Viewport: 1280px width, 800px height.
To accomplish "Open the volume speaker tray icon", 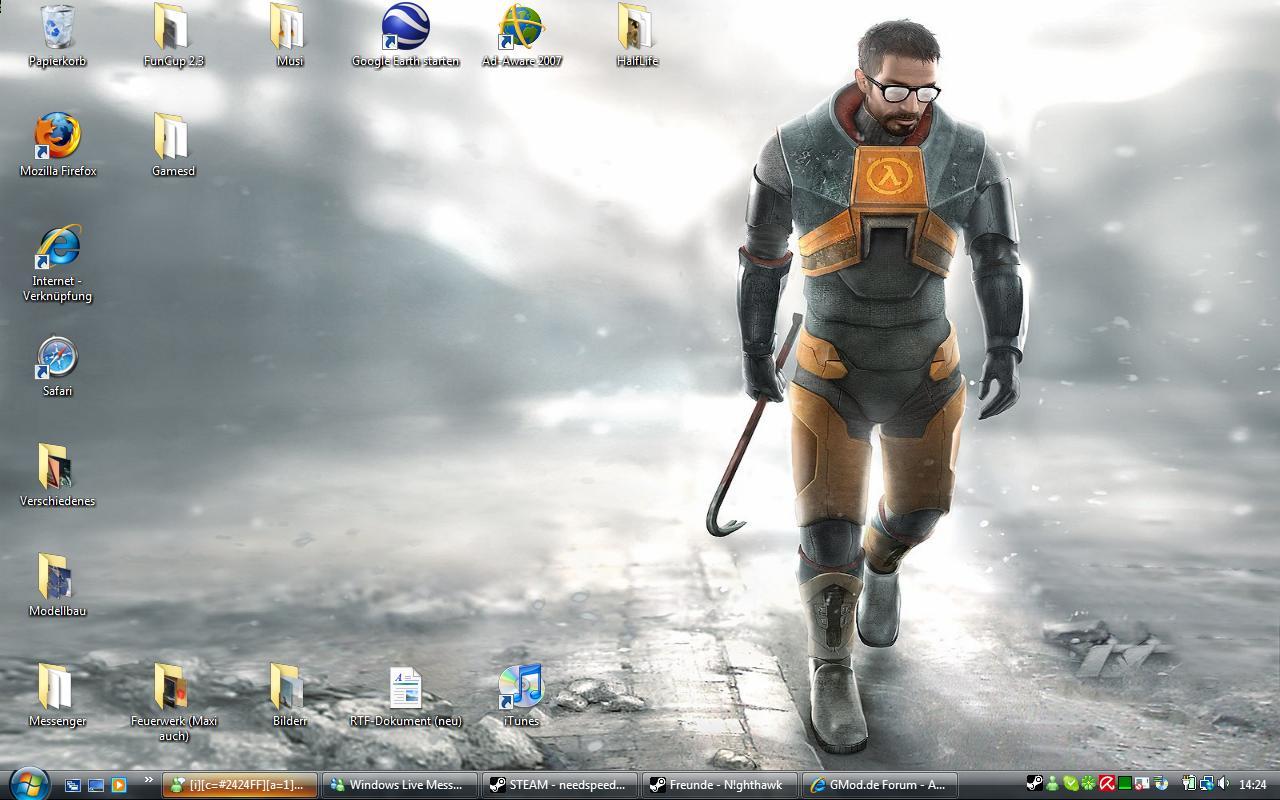I will click(1223, 783).
